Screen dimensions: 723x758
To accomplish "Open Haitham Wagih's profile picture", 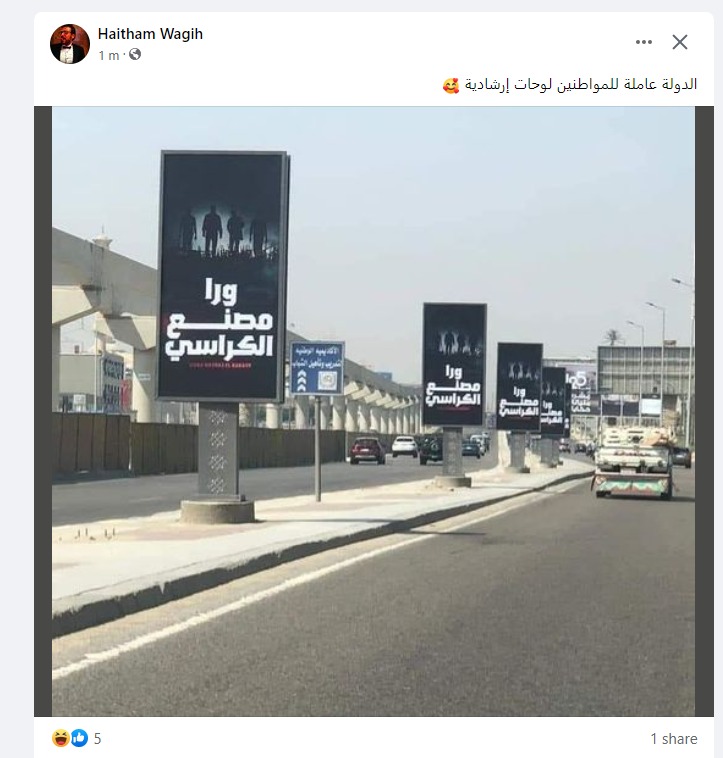I will (70, 44).
